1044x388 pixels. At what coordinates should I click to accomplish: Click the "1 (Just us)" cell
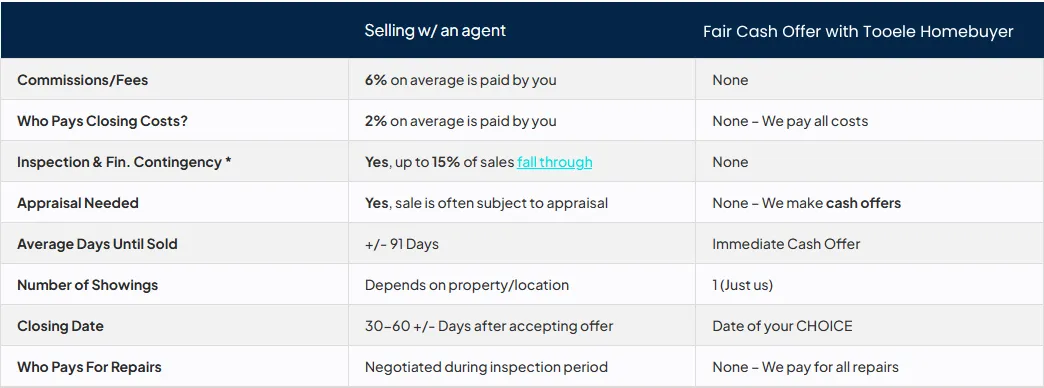coord(742,285)
